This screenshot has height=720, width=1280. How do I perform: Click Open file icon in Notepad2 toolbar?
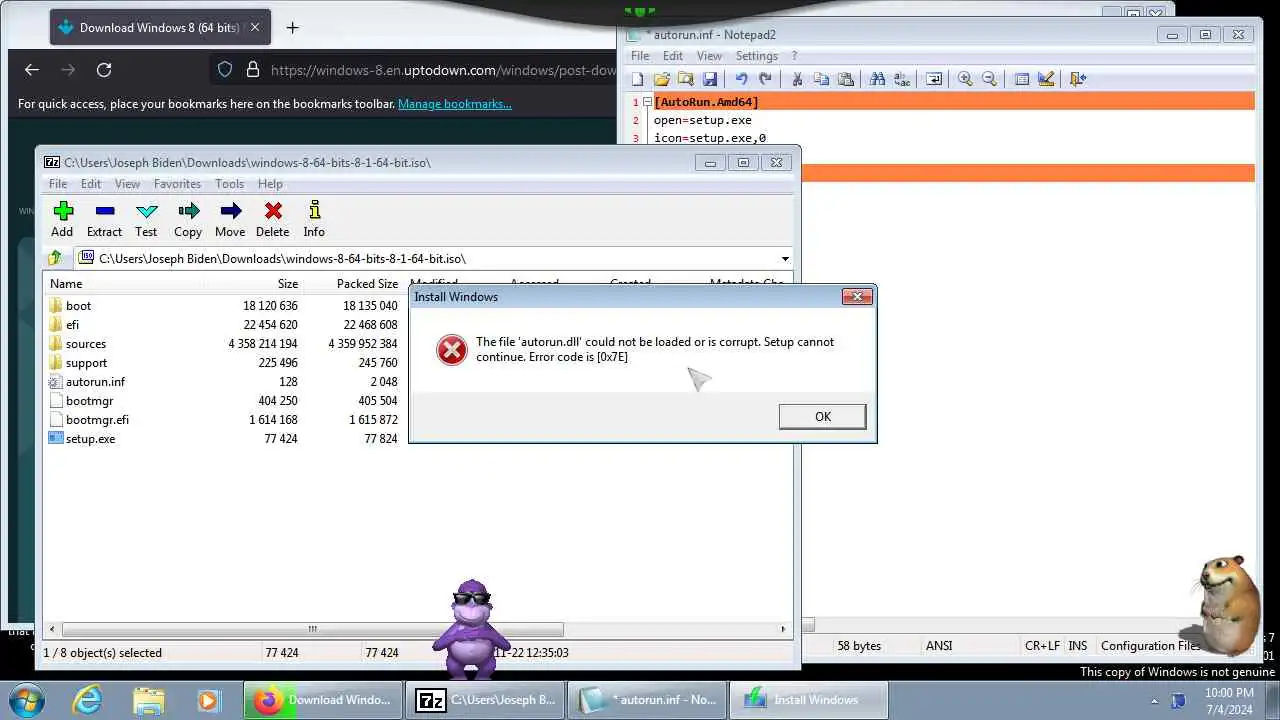coord(661,79)
